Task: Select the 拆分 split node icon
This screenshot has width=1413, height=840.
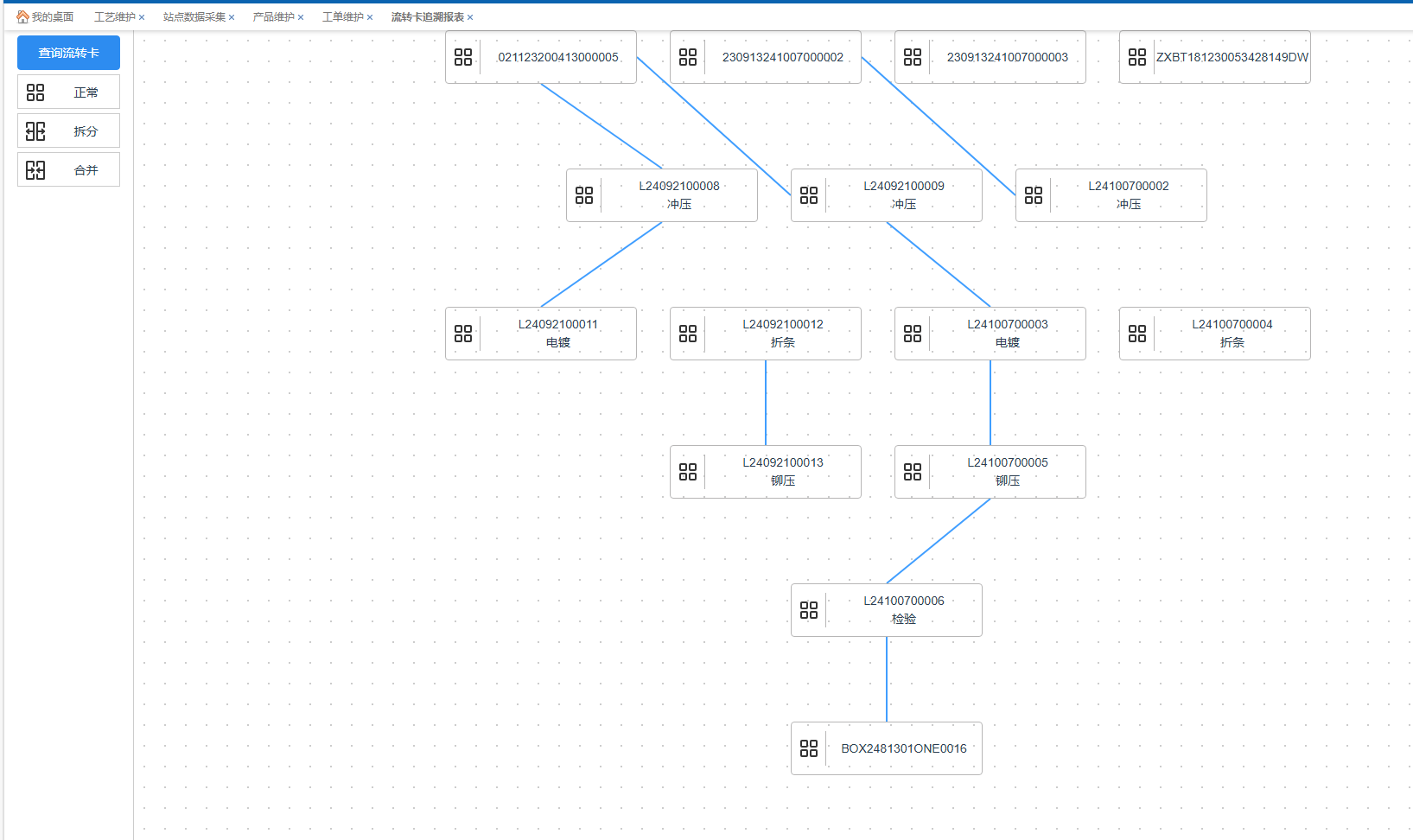Action: click(x=35, y=131)
